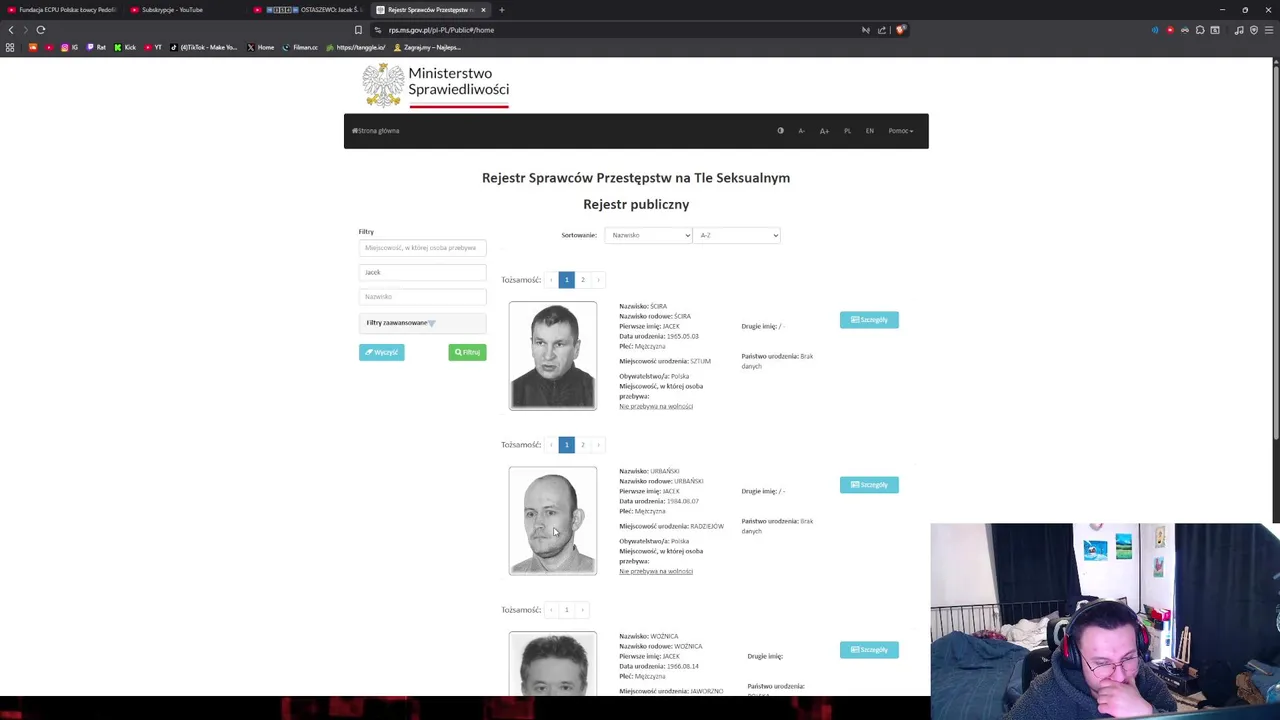Viewport: 1280px width, 720px height.
Task: Click the WOŹNICA mugshot thumbnail
Action: (552, 664)
